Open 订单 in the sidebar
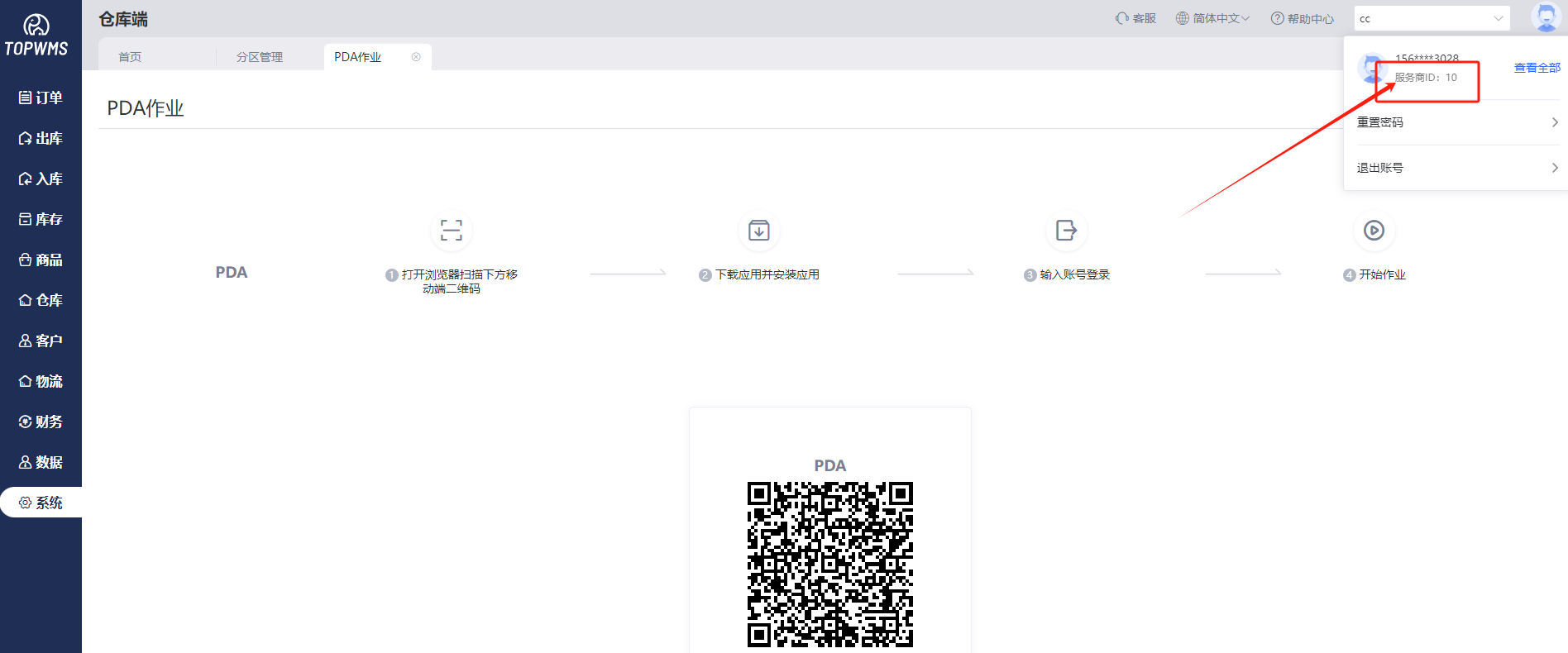This screenshot has height=653, width=1568. point(41,98)
